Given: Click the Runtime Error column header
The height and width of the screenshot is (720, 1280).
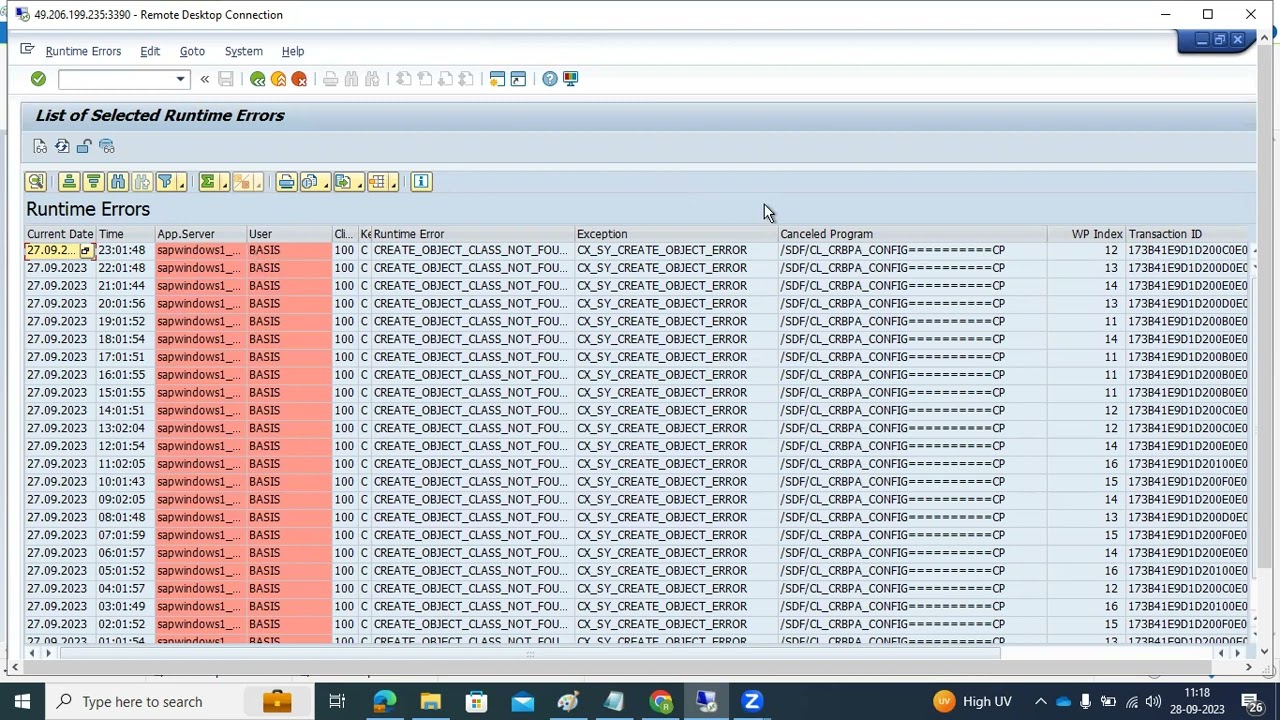Looking at the screenshot, I should click(x=472, y=234).
